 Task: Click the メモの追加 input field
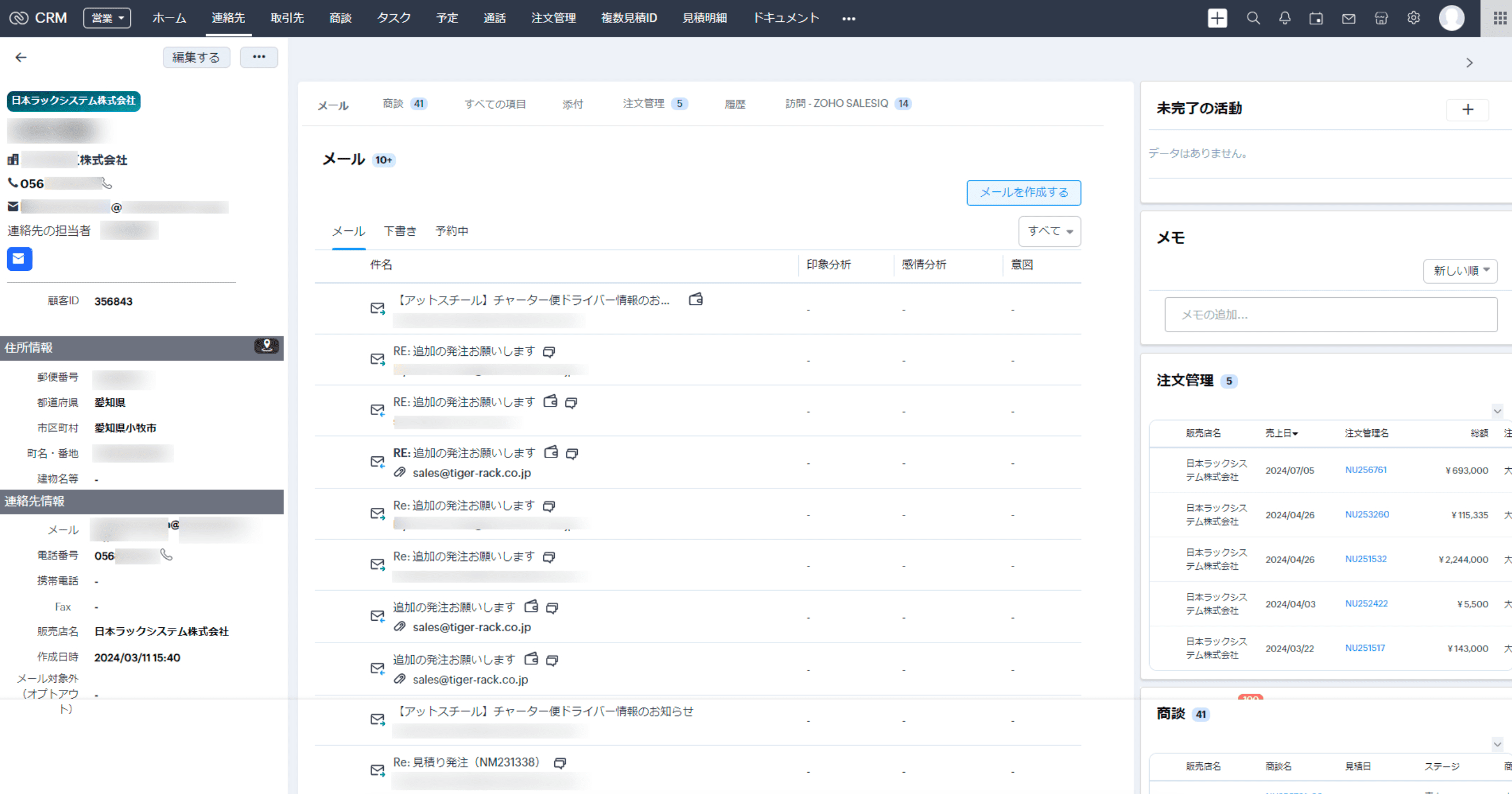tap(1331, 315)
